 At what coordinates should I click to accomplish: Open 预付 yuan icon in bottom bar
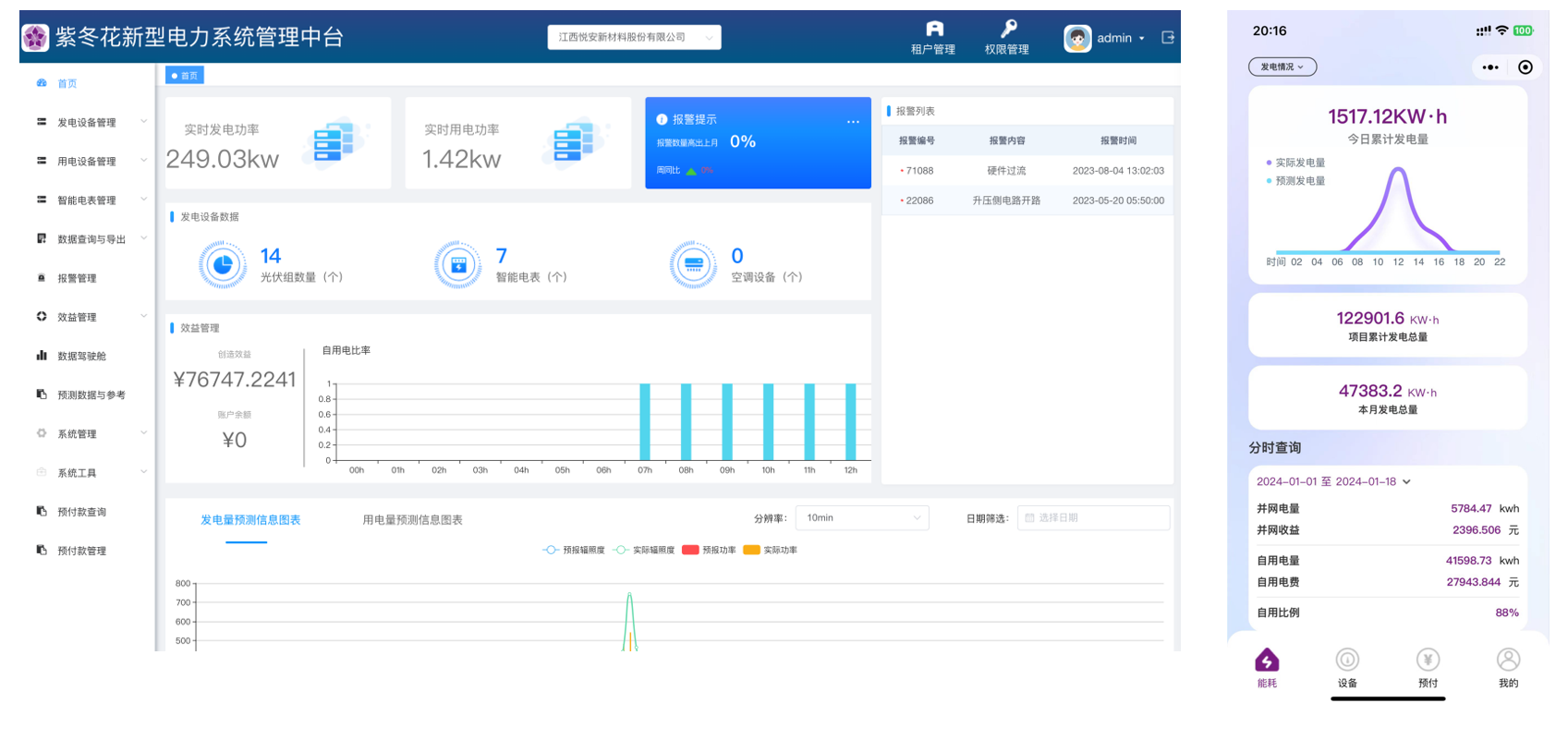(1428, 660)
